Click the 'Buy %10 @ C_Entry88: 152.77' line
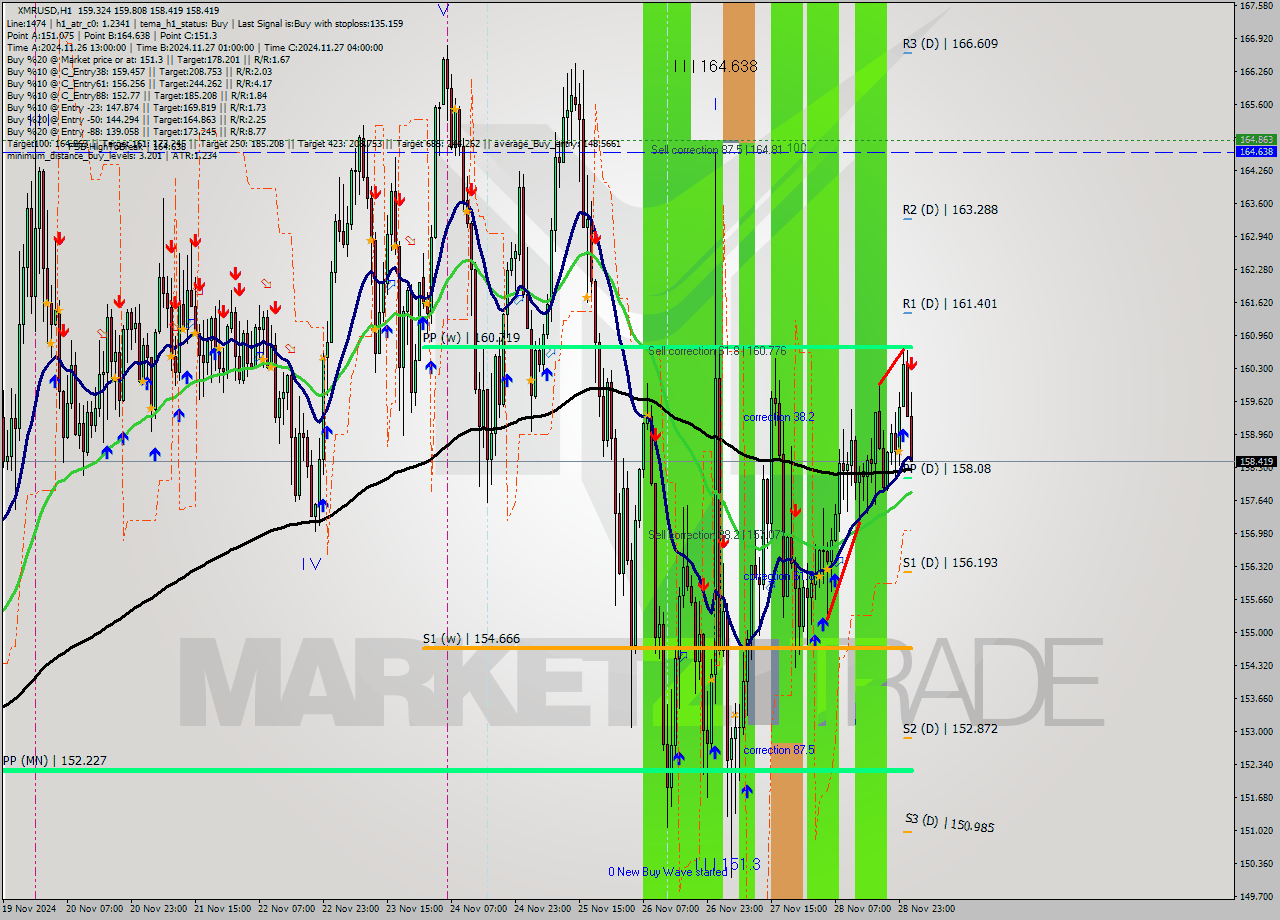This screenshot has width=1280, height=920. pos(137,96)
